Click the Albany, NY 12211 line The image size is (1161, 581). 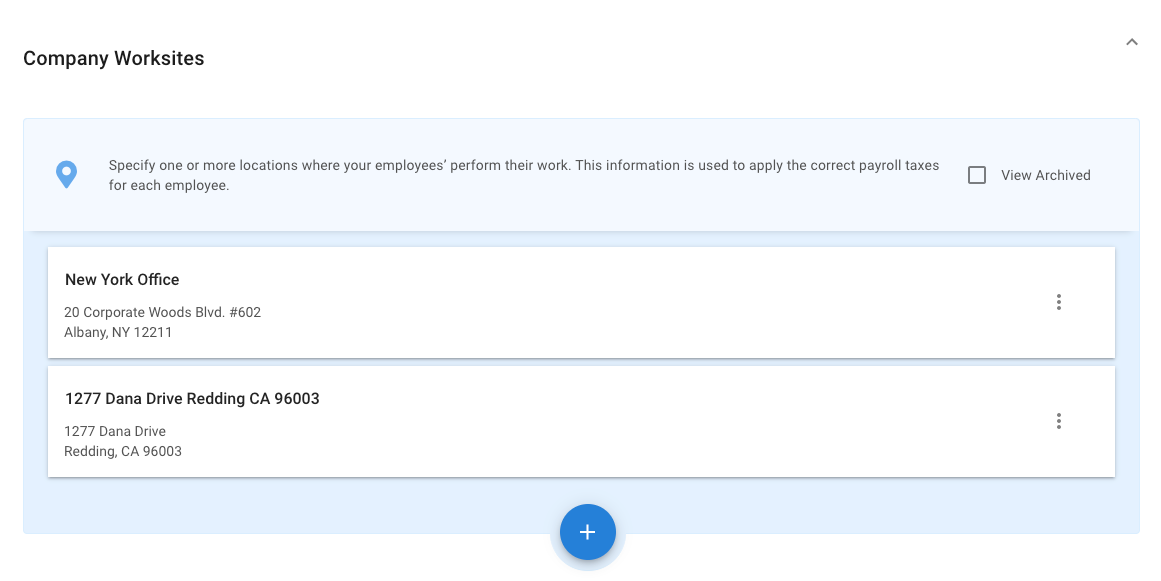[x=118, y=332]
